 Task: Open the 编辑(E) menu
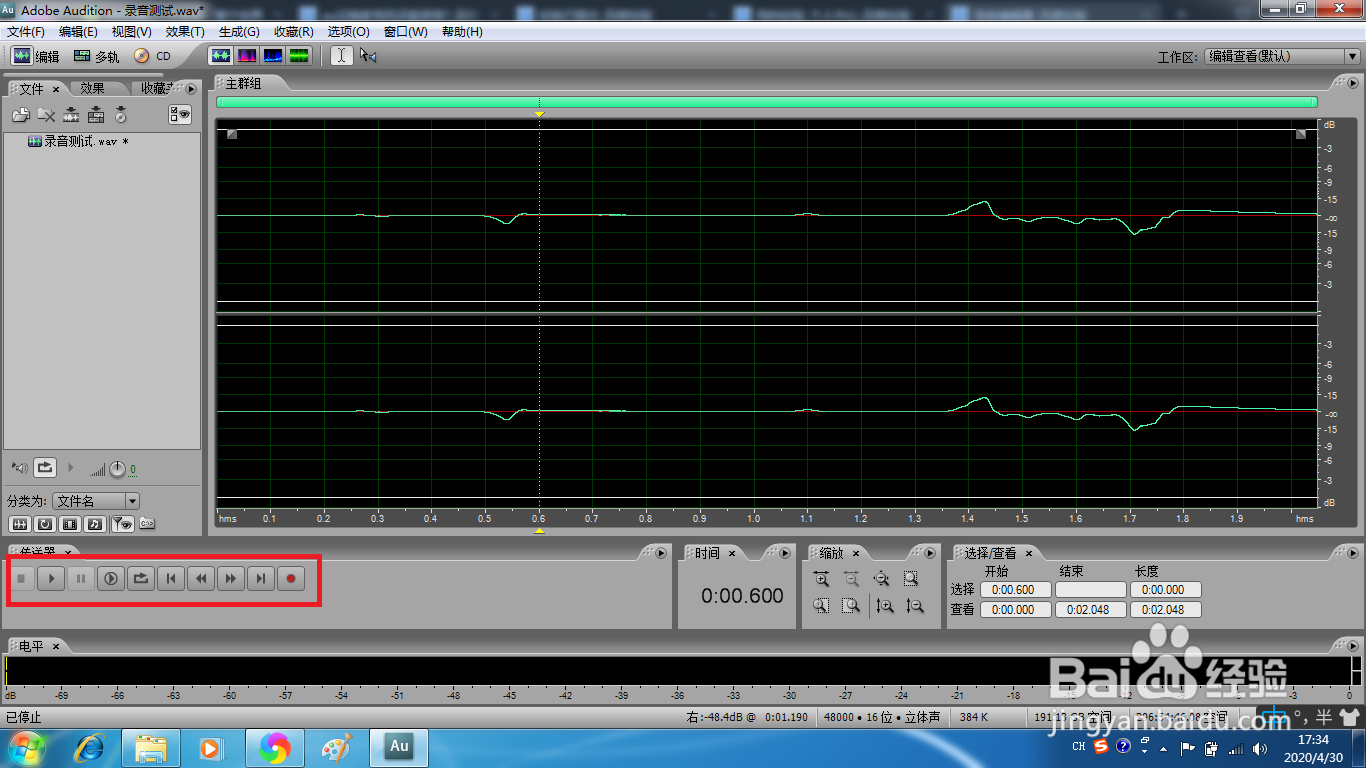point(78,32)
